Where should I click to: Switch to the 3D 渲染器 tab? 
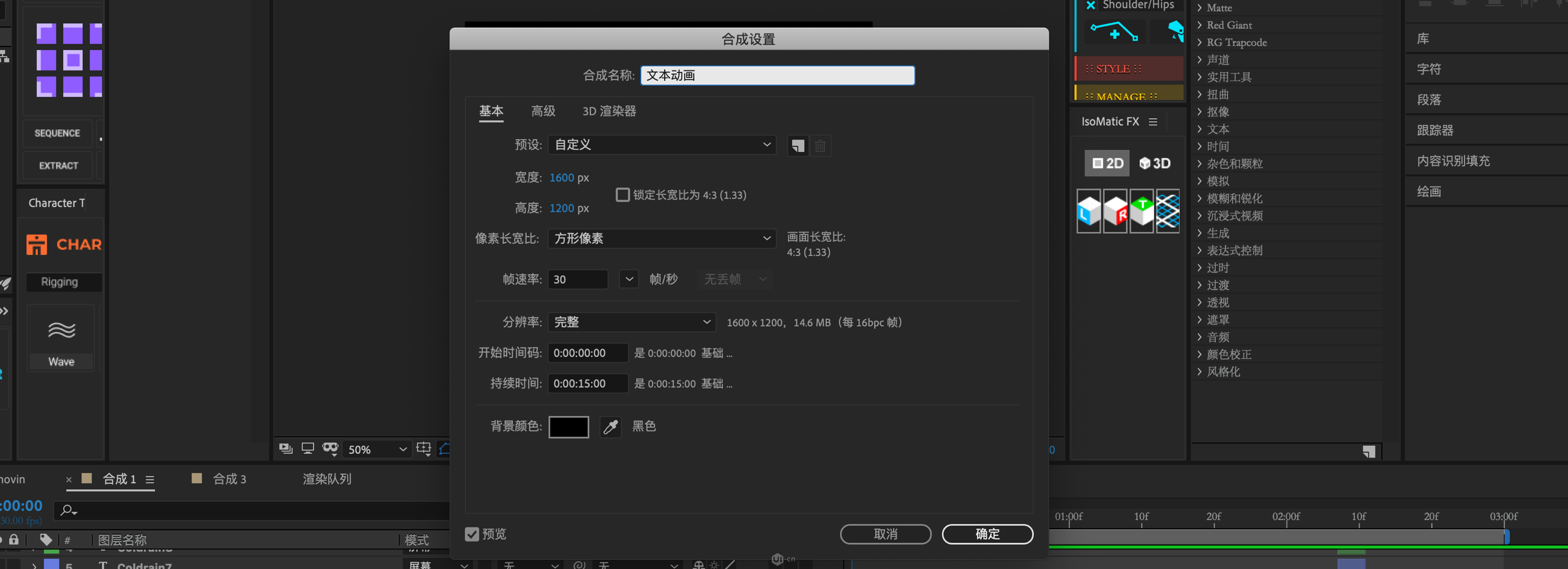coord(609,111)
